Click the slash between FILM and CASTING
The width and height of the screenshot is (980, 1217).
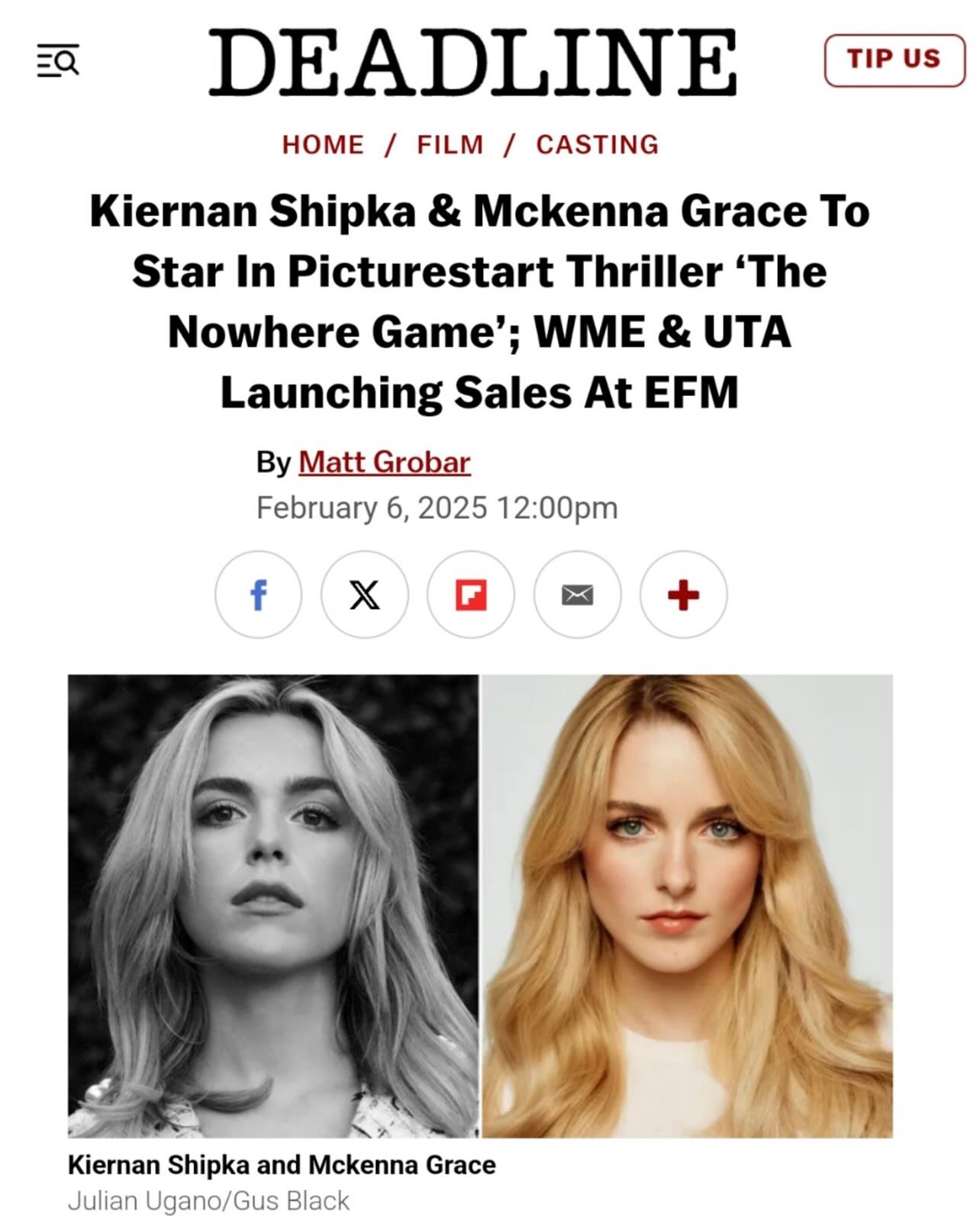tap(509, 144)
